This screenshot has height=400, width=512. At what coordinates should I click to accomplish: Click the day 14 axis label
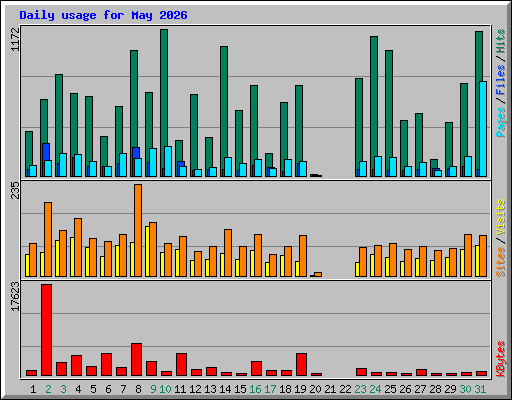[x=225, y=389]
